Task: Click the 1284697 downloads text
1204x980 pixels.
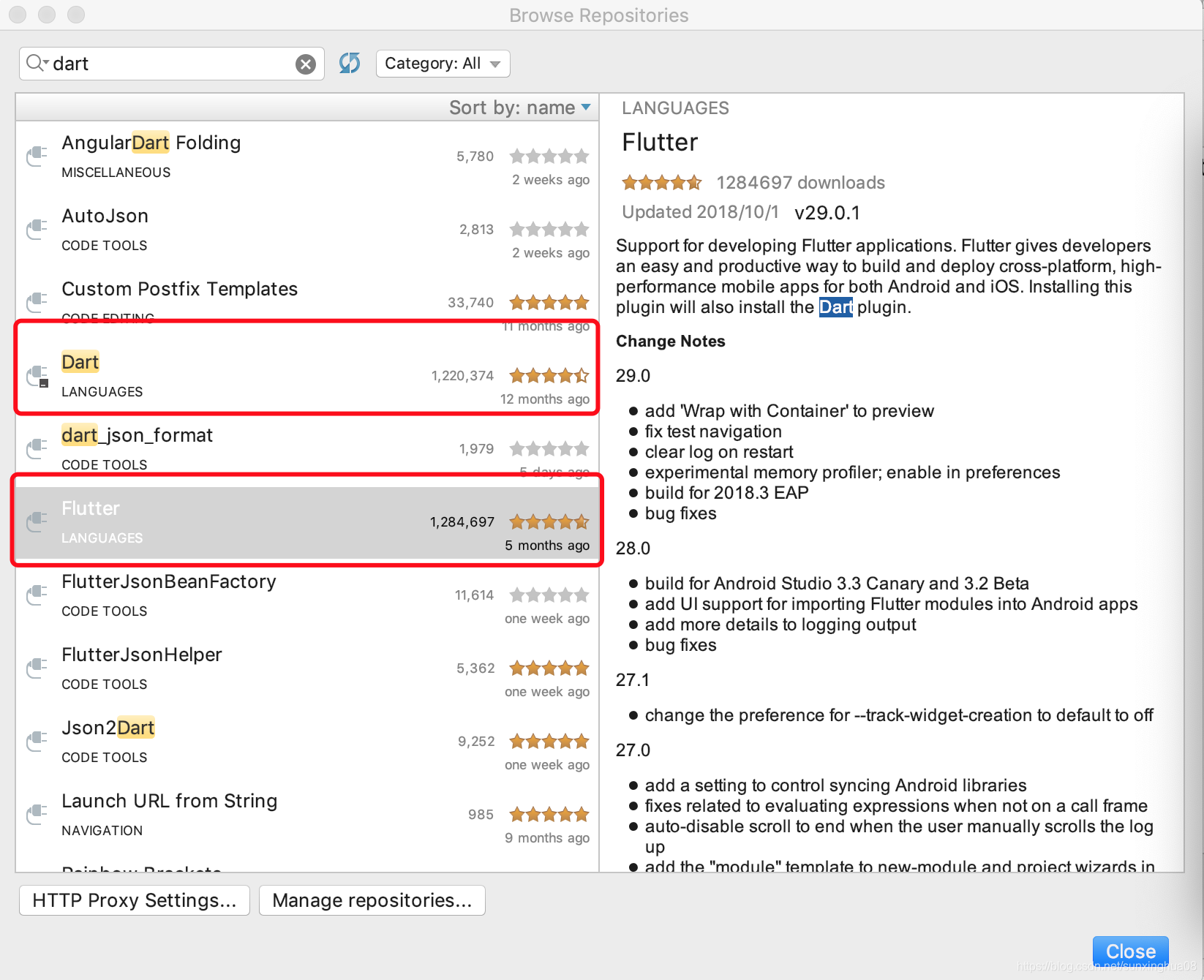Action: pyautogui.click(x=801, y=183)
